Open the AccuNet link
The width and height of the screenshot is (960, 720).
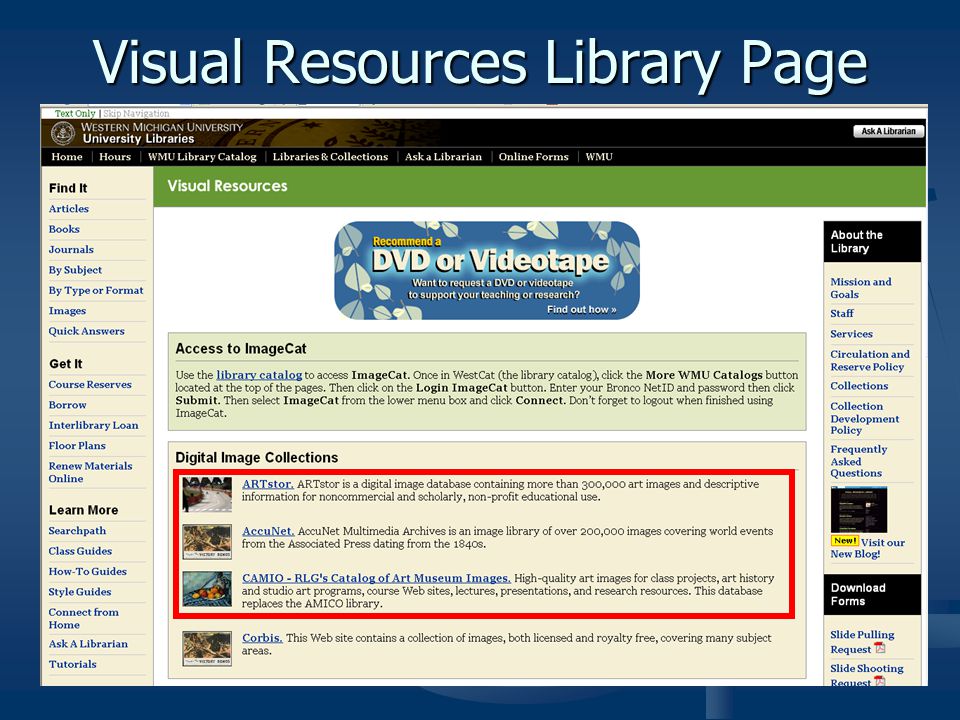click(x=268, y=531)
